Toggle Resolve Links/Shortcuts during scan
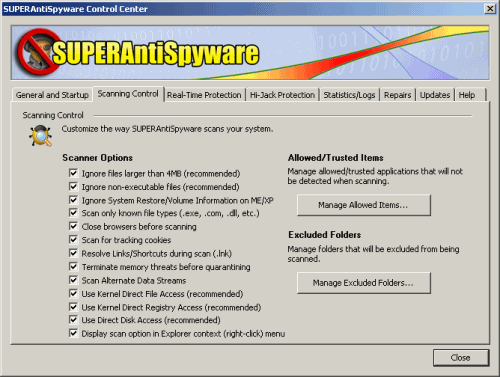Image resolution: width=500 pixels, height=377 pixels. click(73, 253)
